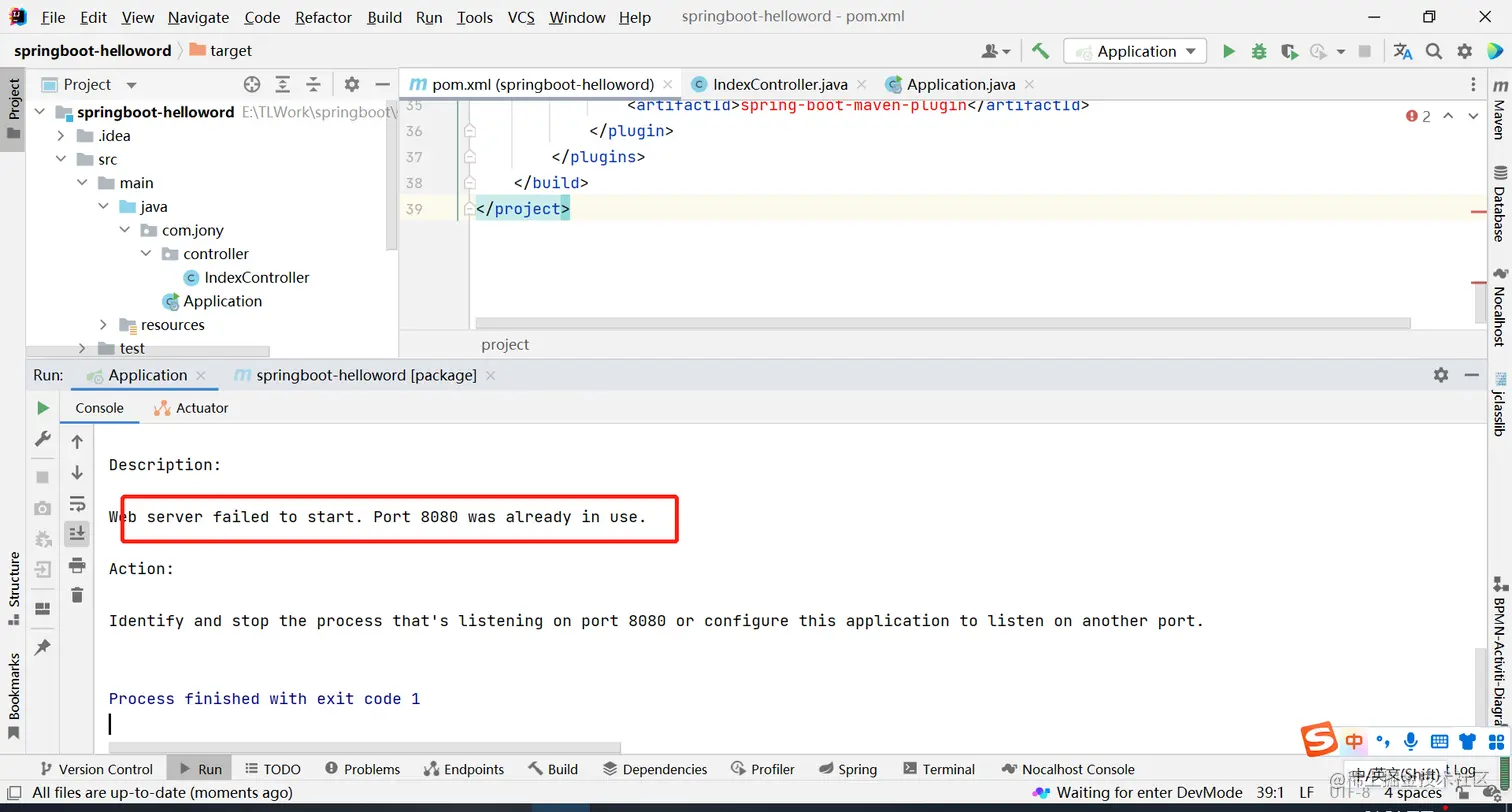The image size is (1512, 812).
Task: Open the user account dropdown icon
Action: click(996, 51)
